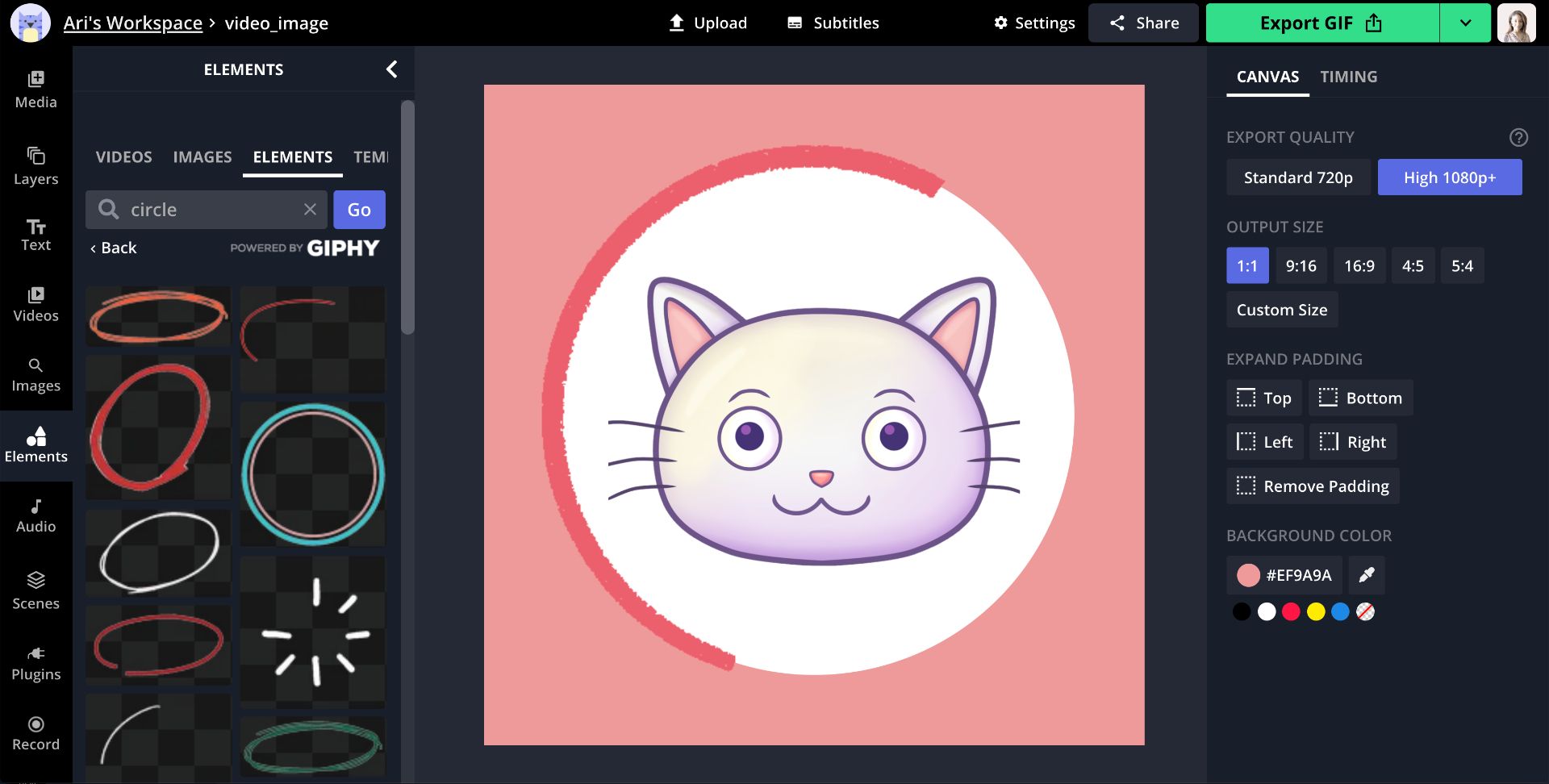Open the Audio panel
This screenshot has width=1549, height=784.
(35, 515)
